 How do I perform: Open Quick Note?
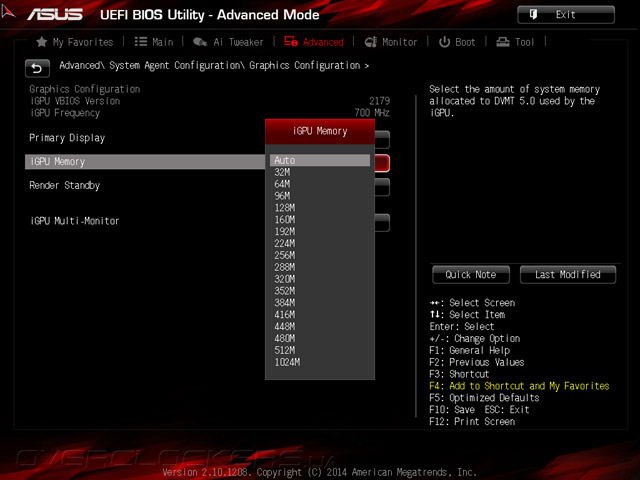point(471,275)
